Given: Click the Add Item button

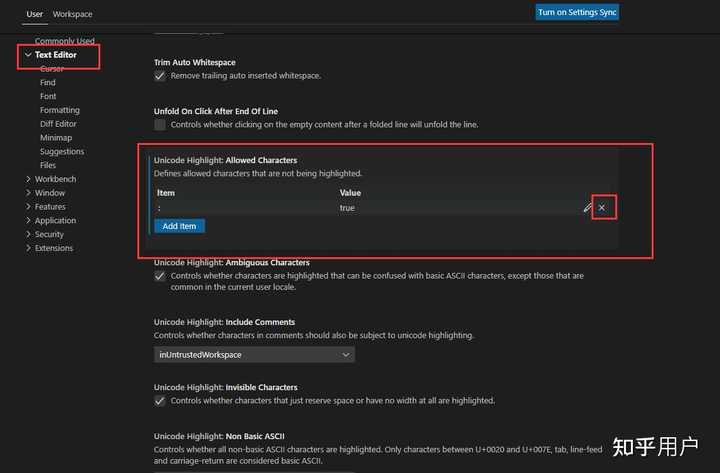Looking at the screenshot, I should [179, 226].
